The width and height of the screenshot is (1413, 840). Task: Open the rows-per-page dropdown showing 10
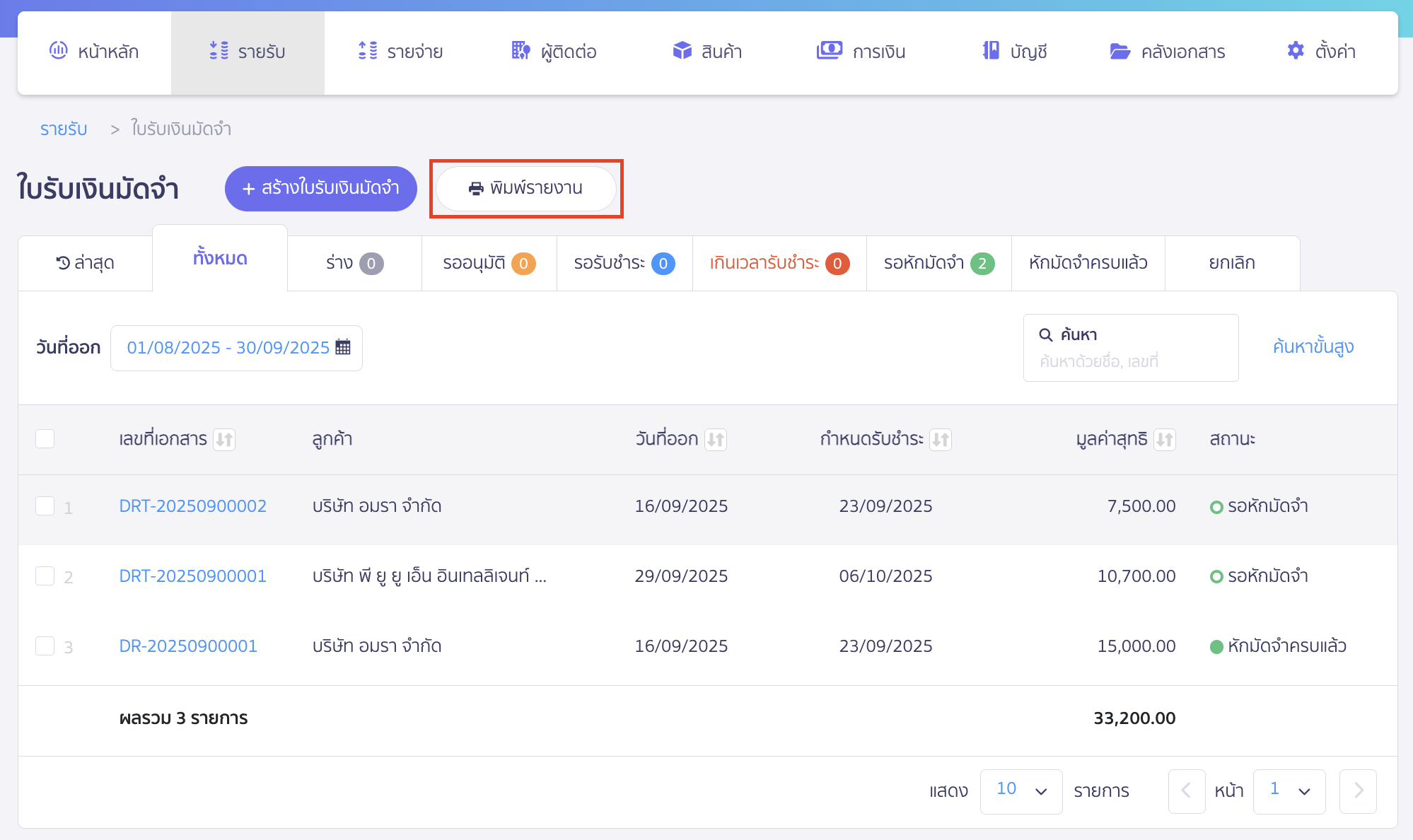coord(1020,791)
